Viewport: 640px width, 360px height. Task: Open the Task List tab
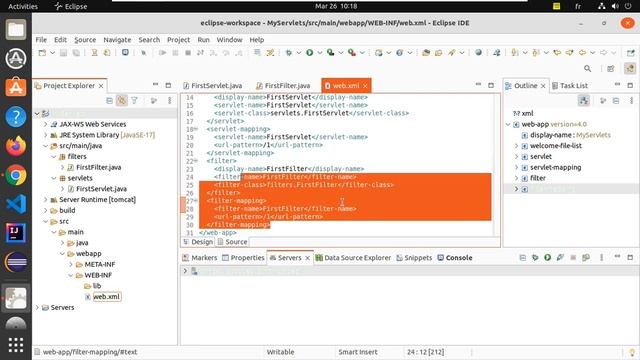point(570,86)
